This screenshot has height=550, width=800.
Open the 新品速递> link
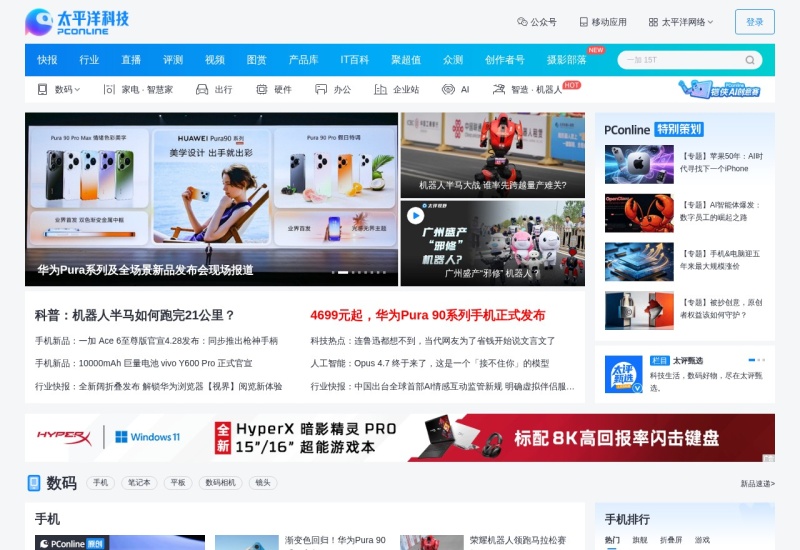757,484
